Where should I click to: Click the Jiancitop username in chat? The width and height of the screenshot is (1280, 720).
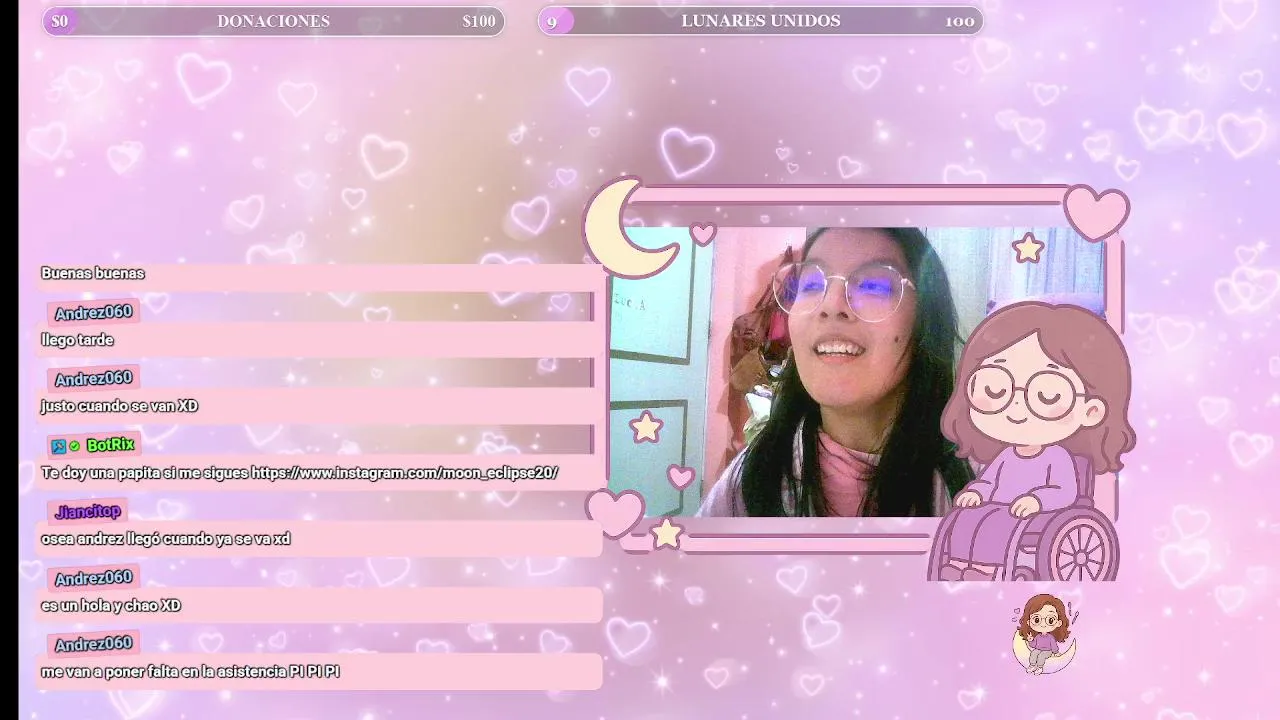click(x=88, y=511)
